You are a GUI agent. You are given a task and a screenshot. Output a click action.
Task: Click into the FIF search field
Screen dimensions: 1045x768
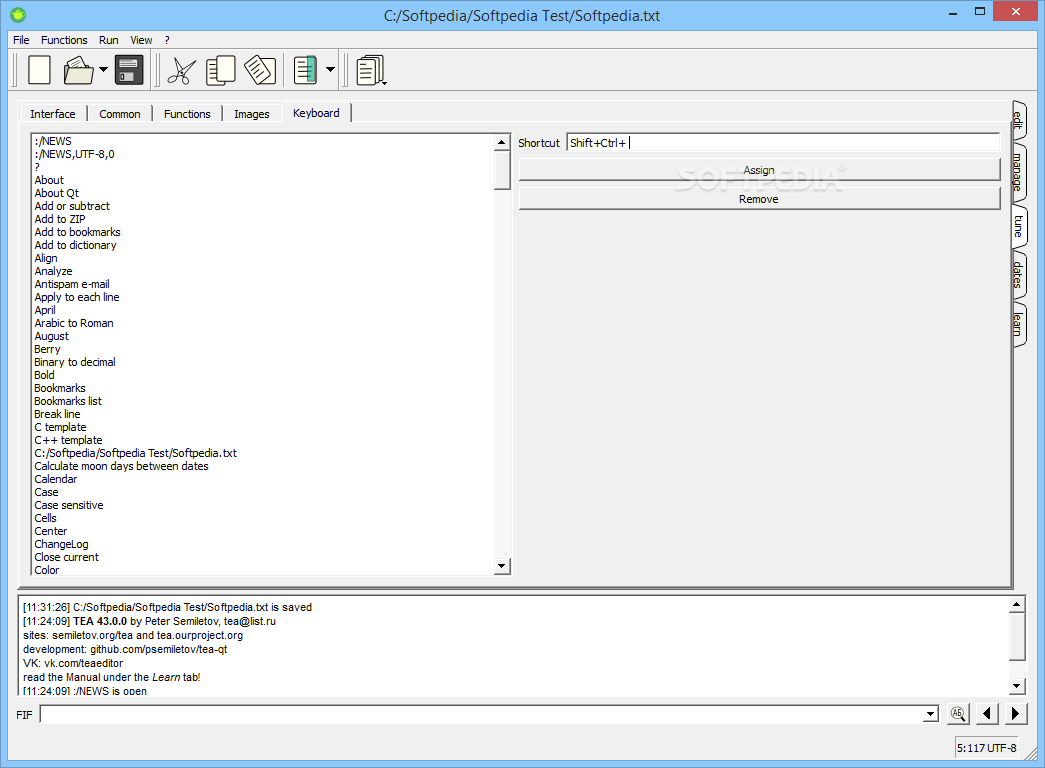pyautogui.click(x=481, y=715)
